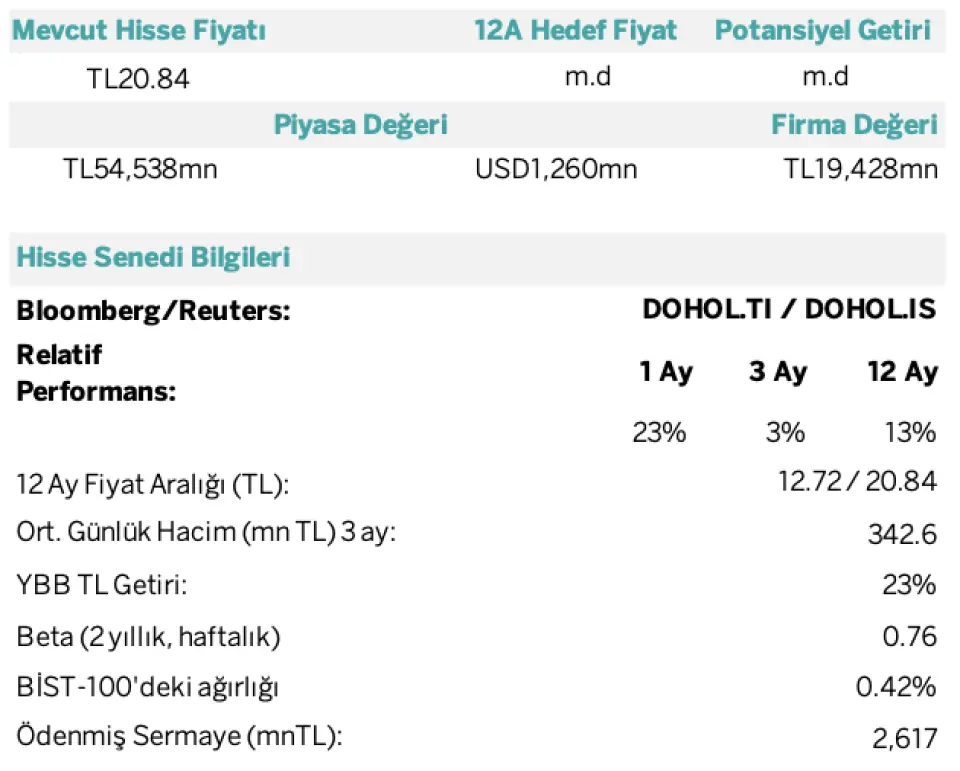Click the 1 Ay column header
This screenshot has height=771, width=960.
(x=666, y=372)
